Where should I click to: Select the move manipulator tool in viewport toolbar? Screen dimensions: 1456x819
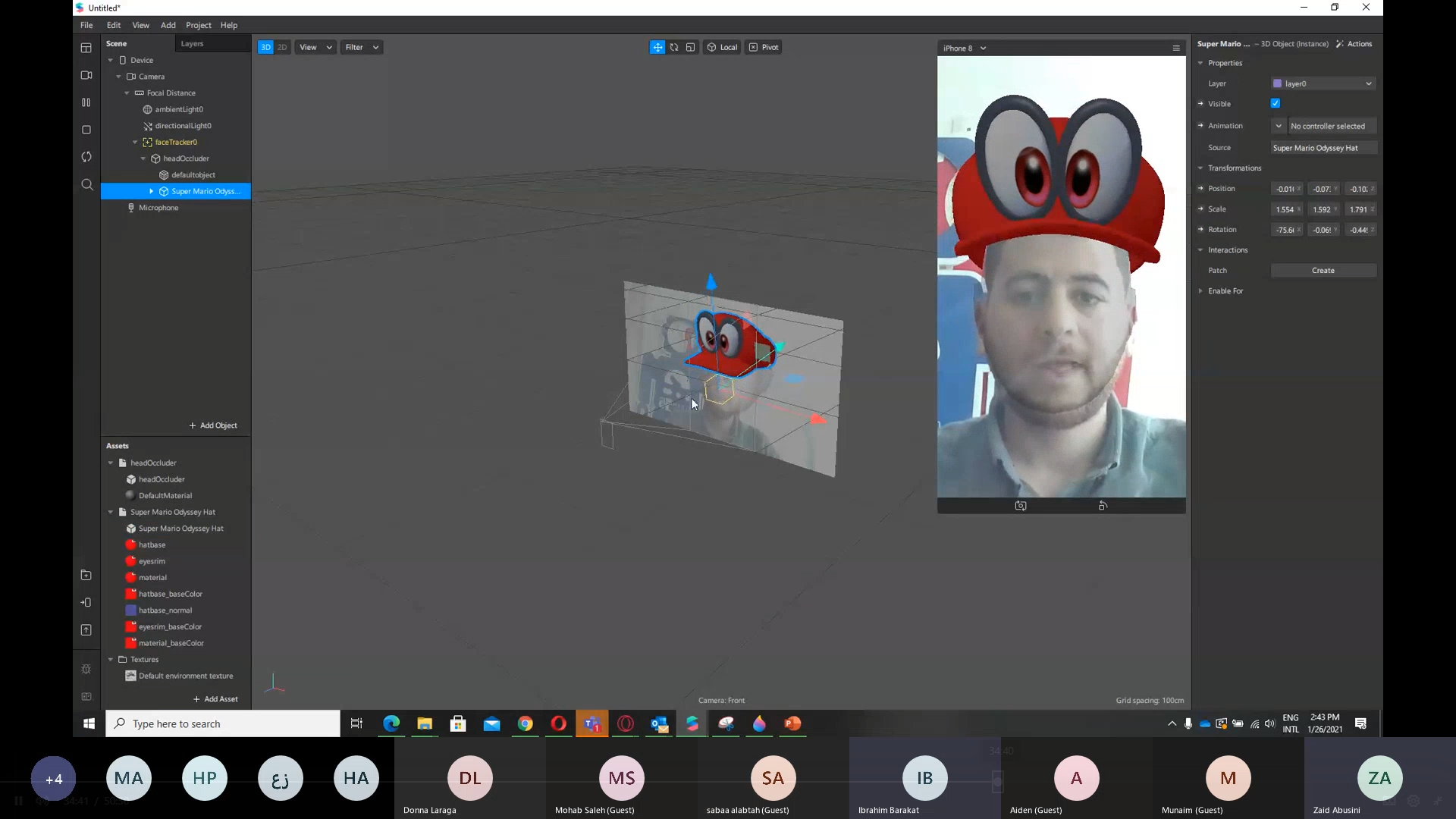tap(657, 47)
